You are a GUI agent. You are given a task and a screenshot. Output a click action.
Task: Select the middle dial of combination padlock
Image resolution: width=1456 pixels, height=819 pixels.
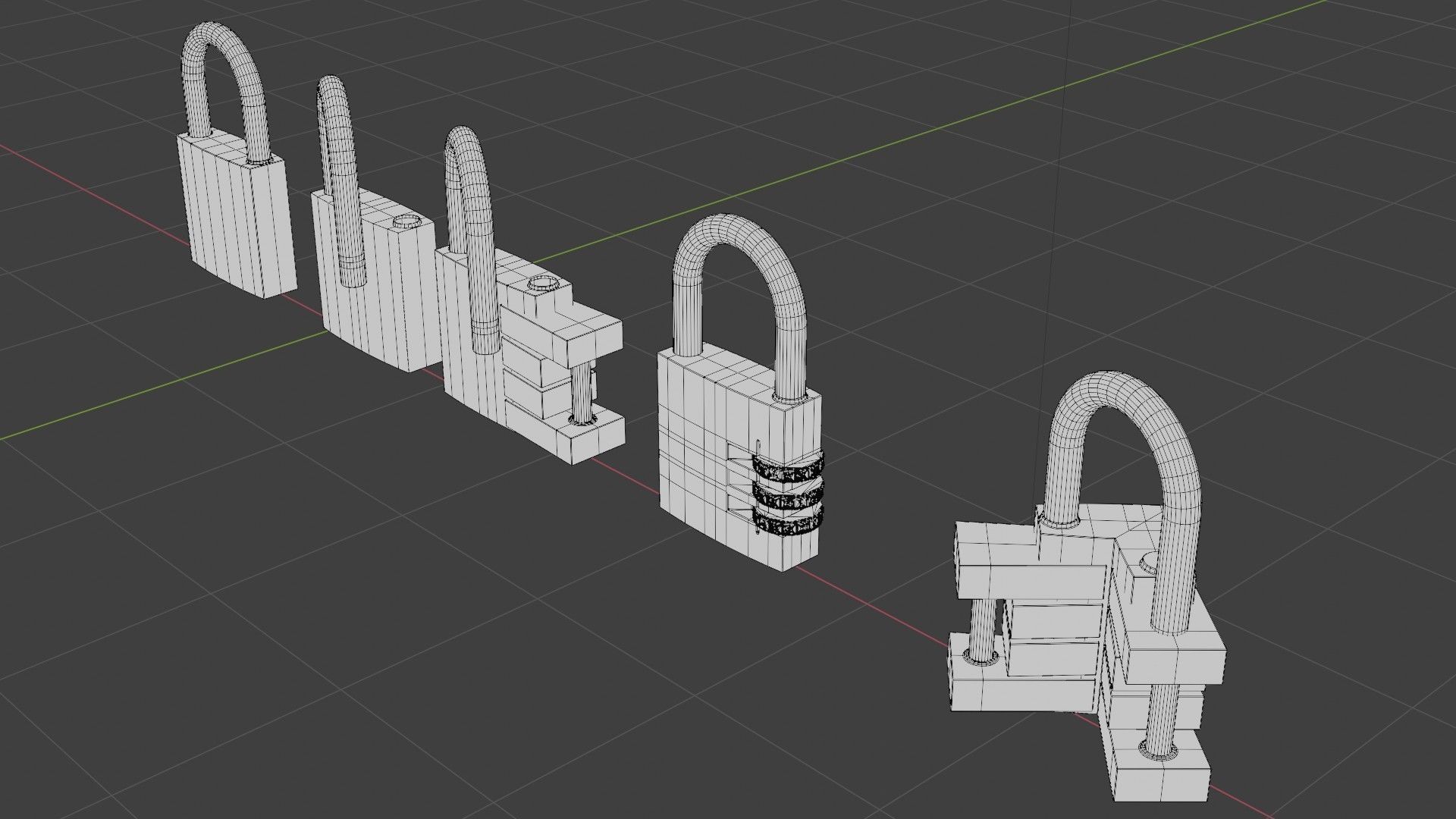(789, 495)
